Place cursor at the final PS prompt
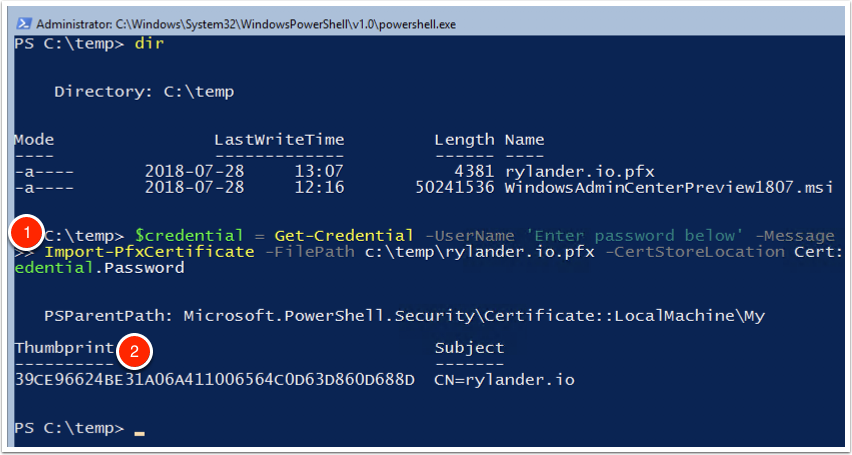This screenshot has width=852, height=455. pos(140,429)
